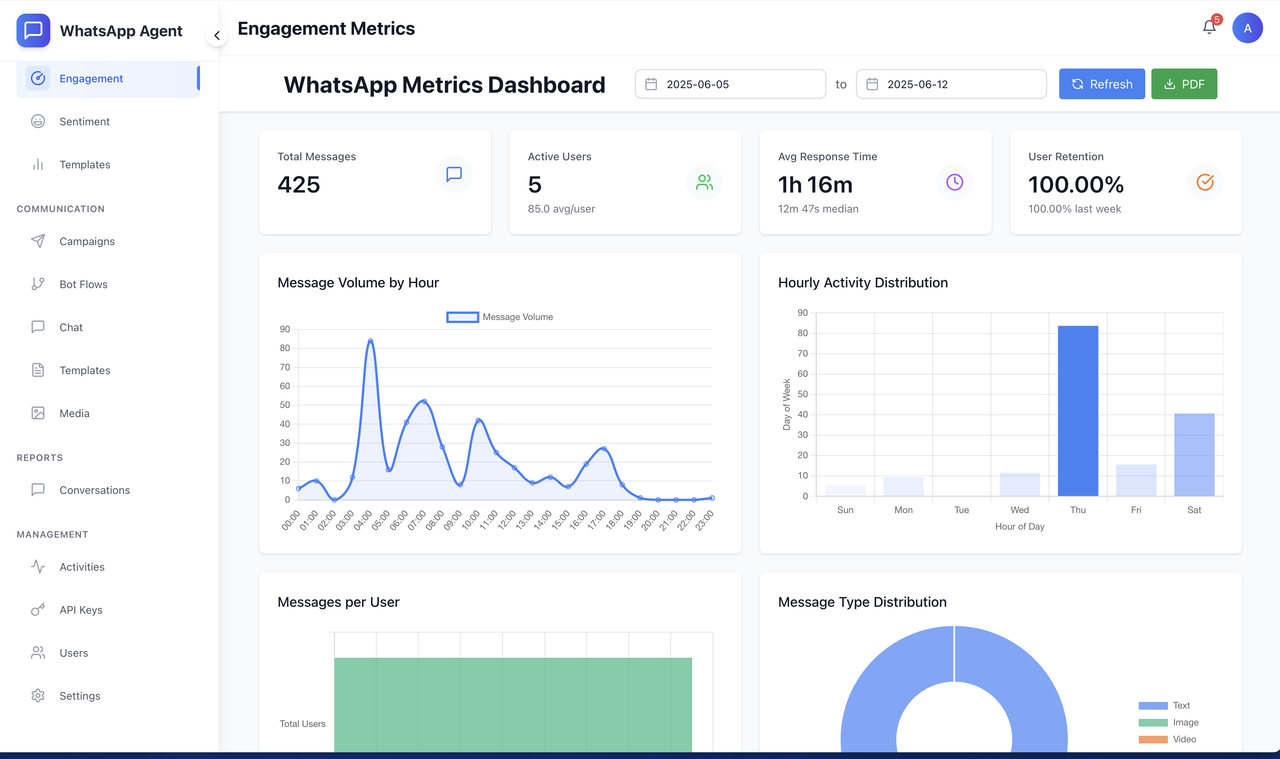Screen dimensions: 1280x759
Task: Toggle the Message Volume legend item
Action: (500, 317)
